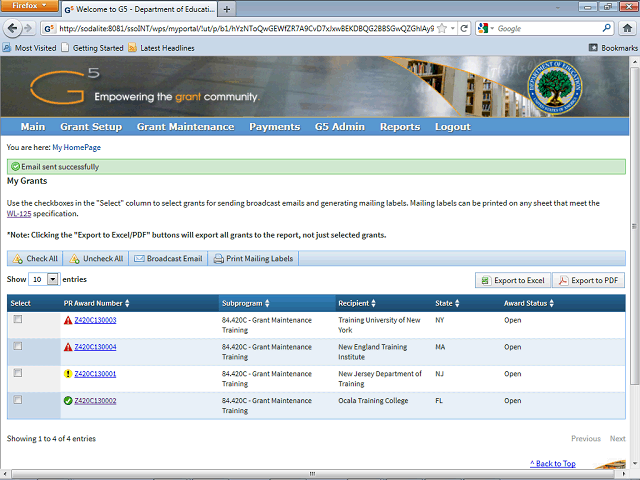Screen dimensions: 640x480
Task: Open the Getting Started bookmark
Action: 92,48
